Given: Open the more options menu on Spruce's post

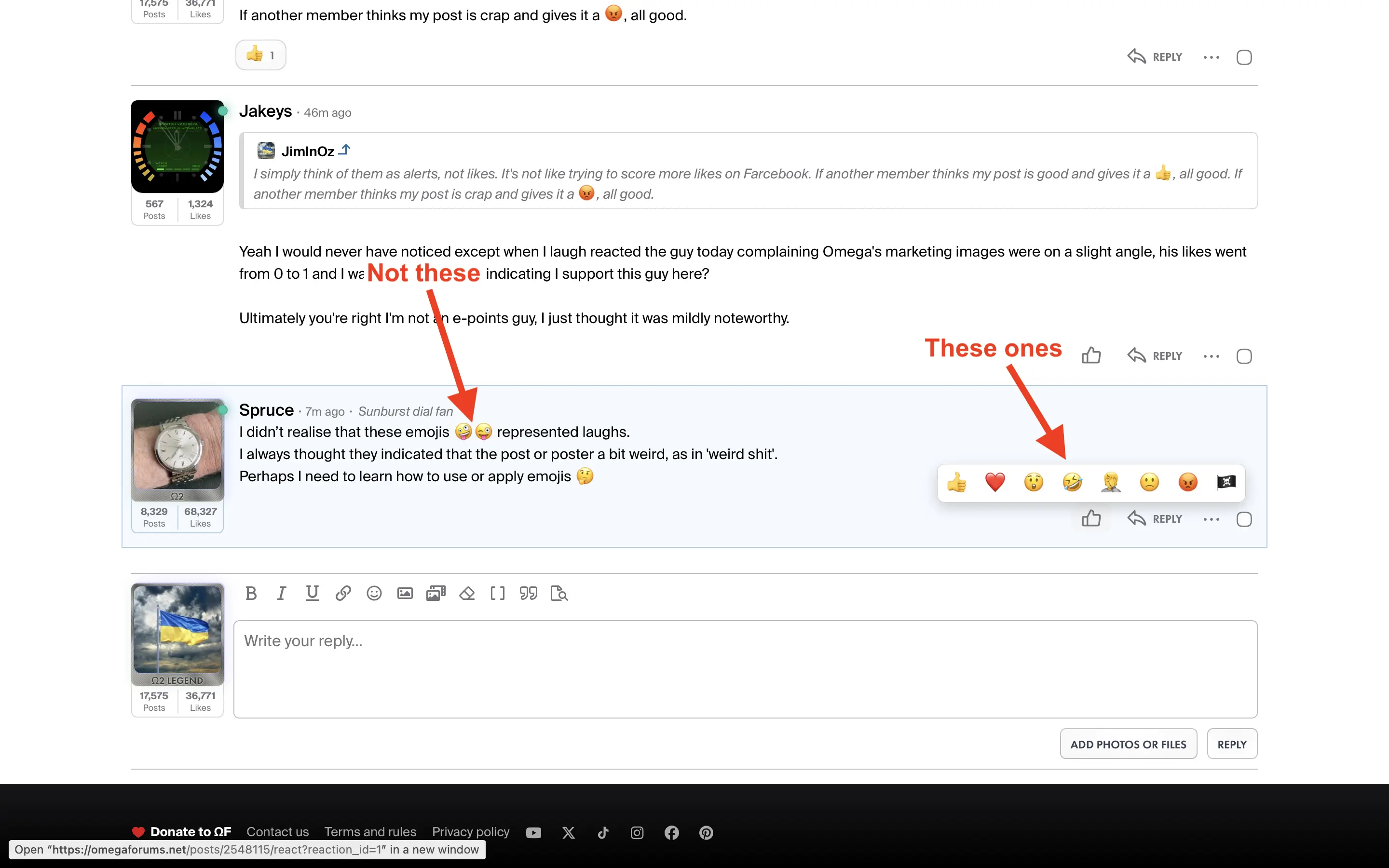Looking at the screenshot, I should (1211, 519).
